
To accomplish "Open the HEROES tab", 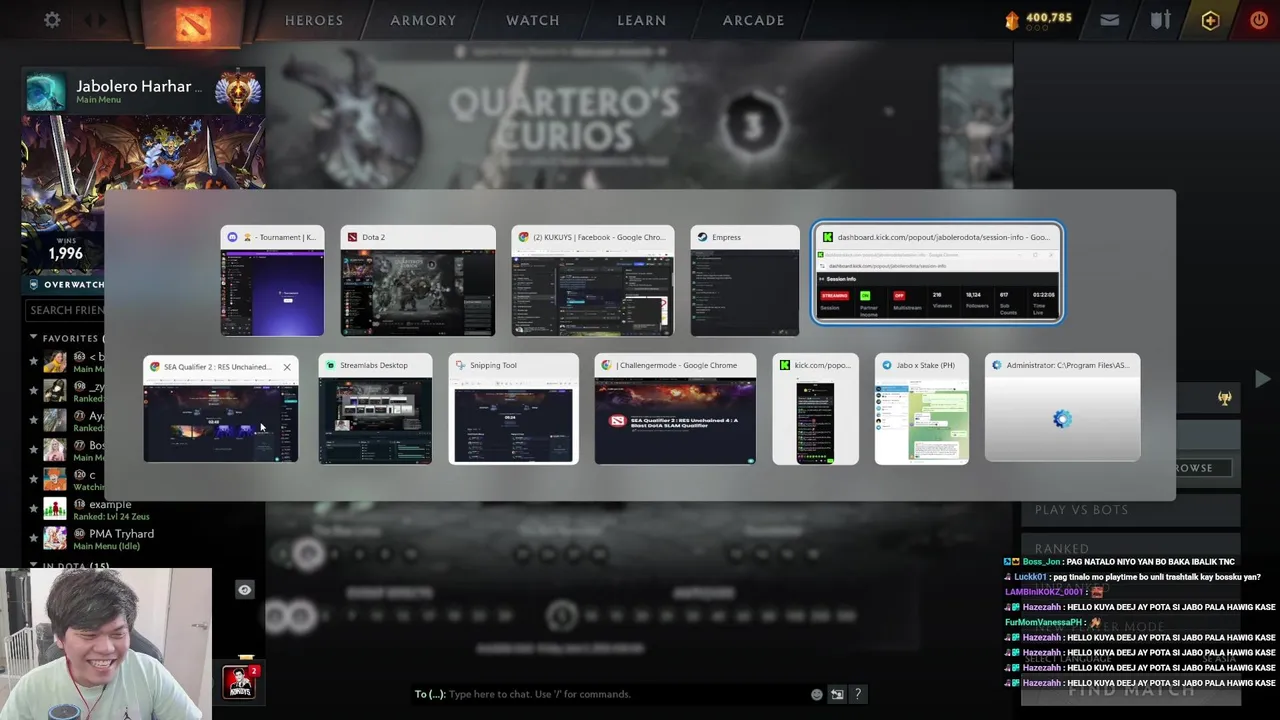I will (314, 20).
